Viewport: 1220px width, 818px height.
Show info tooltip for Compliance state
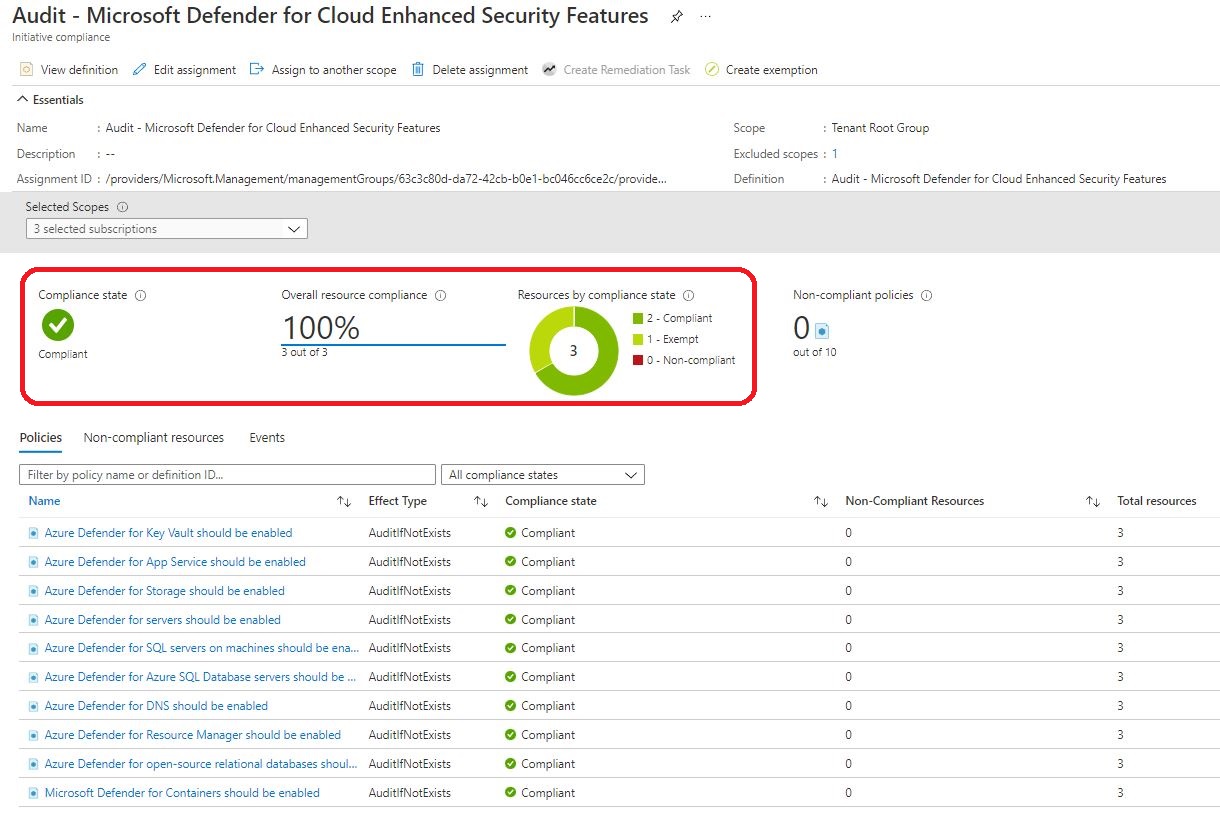(141, 296)
